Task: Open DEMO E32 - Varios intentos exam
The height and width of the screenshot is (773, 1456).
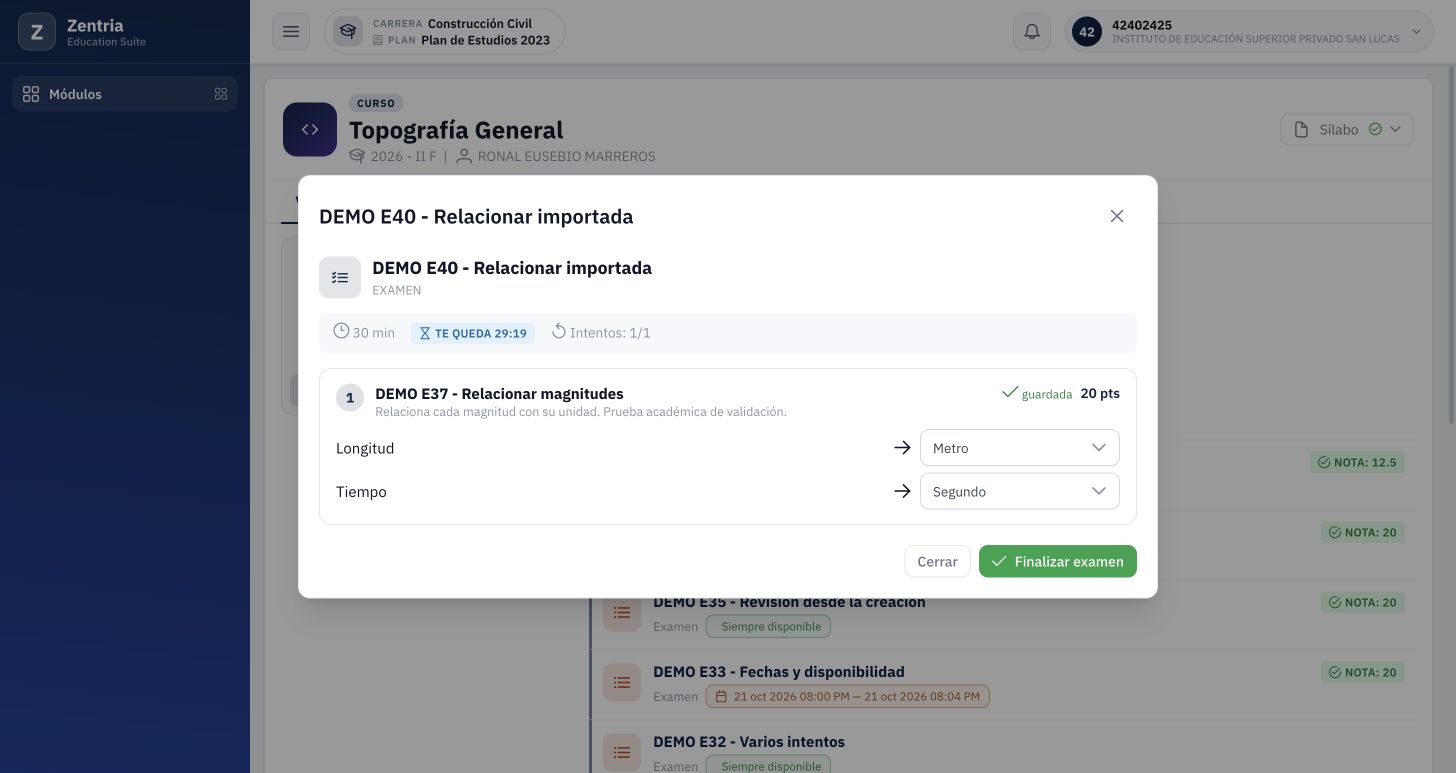Action: coord(749,742)
